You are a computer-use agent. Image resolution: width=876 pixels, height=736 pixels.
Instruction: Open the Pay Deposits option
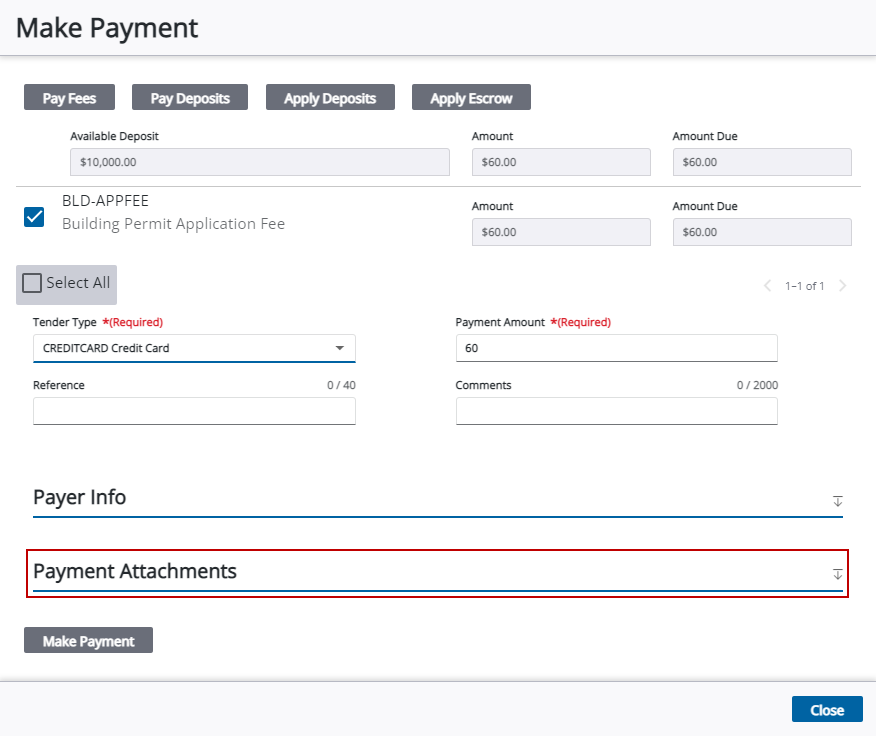(190, 98)
